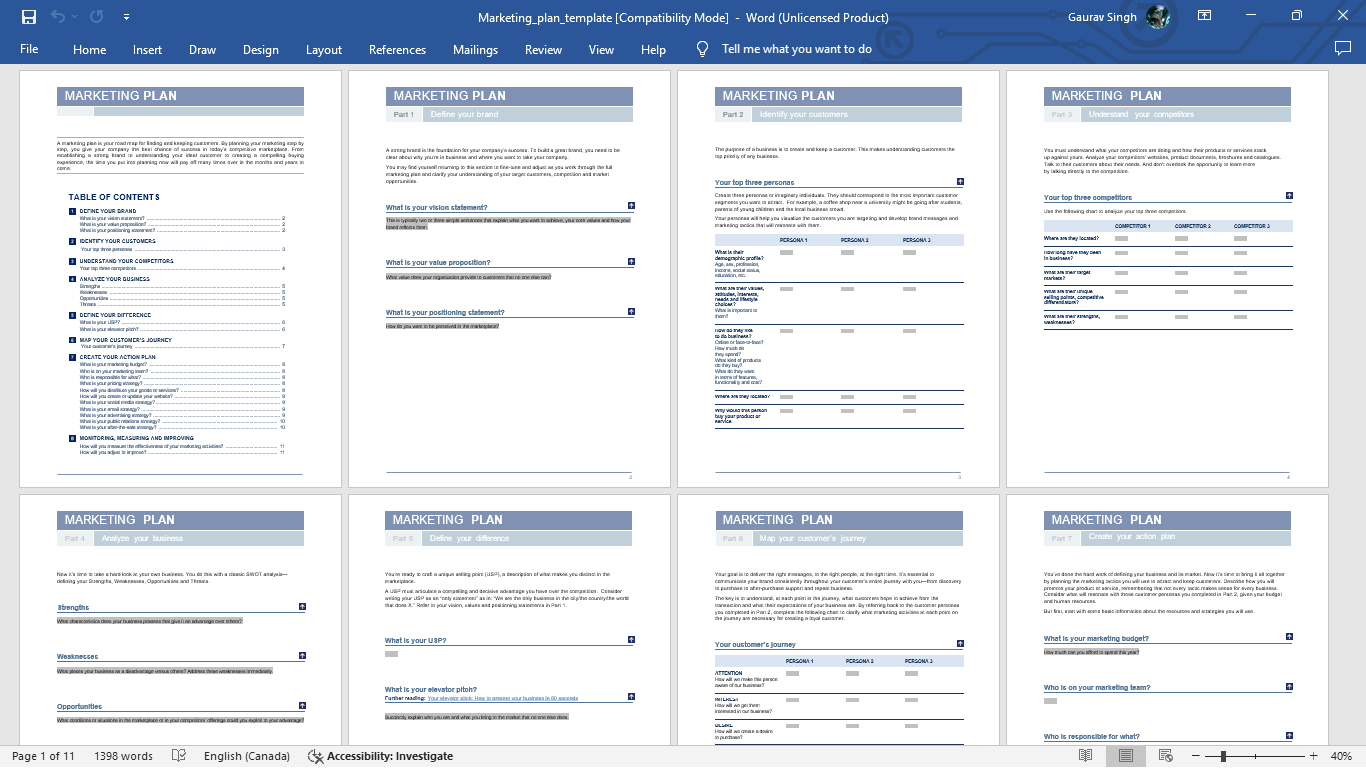Expand the Customize Quick Access Toolbar chevron

coord(126,16)
